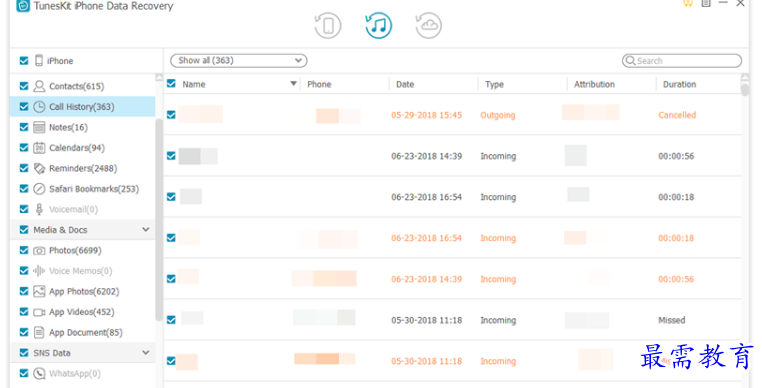Open Calendars(94) category
Viewport: 762px width, 388px height.
(x=77, y=148)
